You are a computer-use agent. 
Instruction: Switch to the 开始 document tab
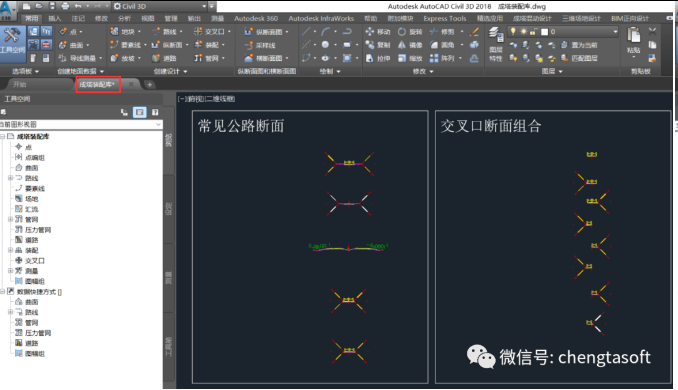pyautogui.click(x=20, y=85)
